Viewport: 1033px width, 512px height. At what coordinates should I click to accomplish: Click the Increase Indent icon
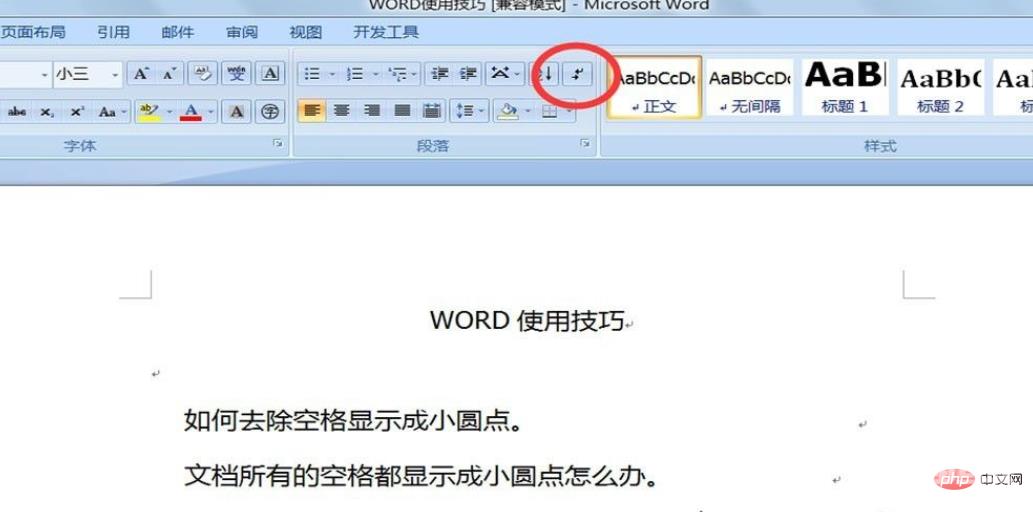[x=467, y=74]
